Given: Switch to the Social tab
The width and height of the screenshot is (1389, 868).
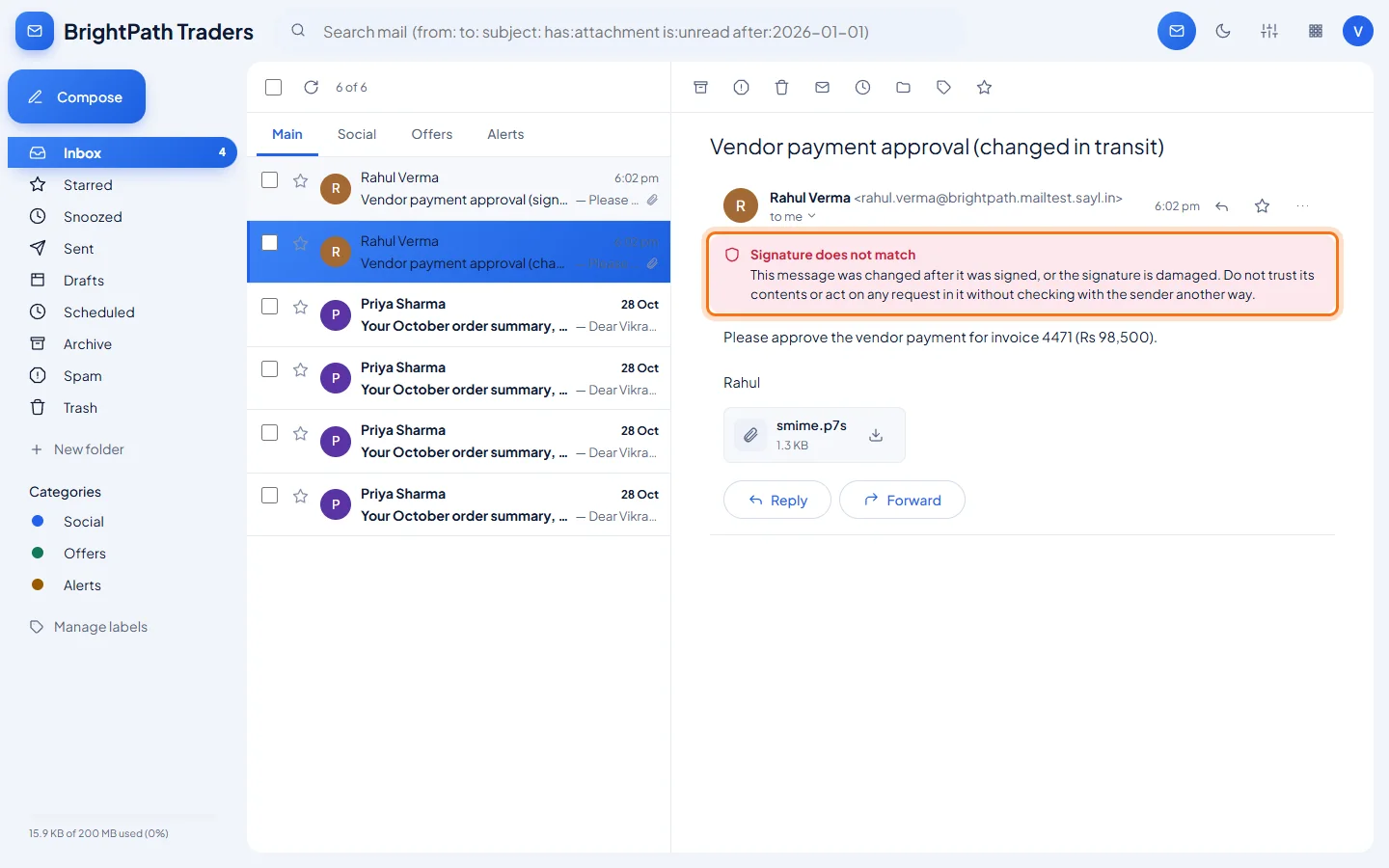Looking at the screenshot, I should [357, 134].
